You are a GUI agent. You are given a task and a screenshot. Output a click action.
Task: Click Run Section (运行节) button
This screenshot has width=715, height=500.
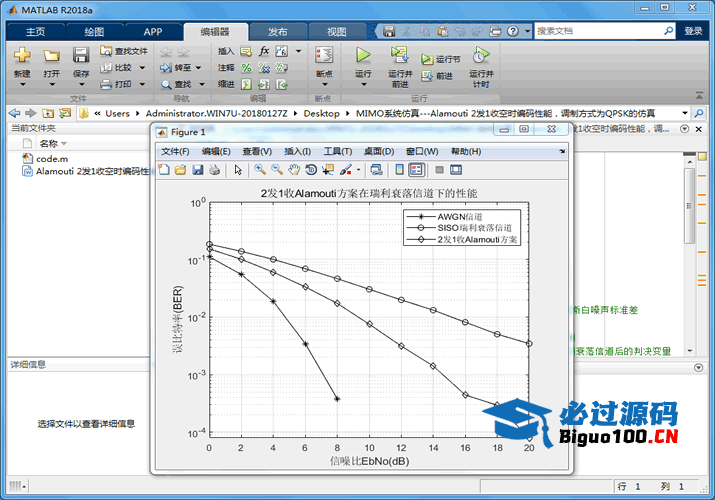coord(440,59)
